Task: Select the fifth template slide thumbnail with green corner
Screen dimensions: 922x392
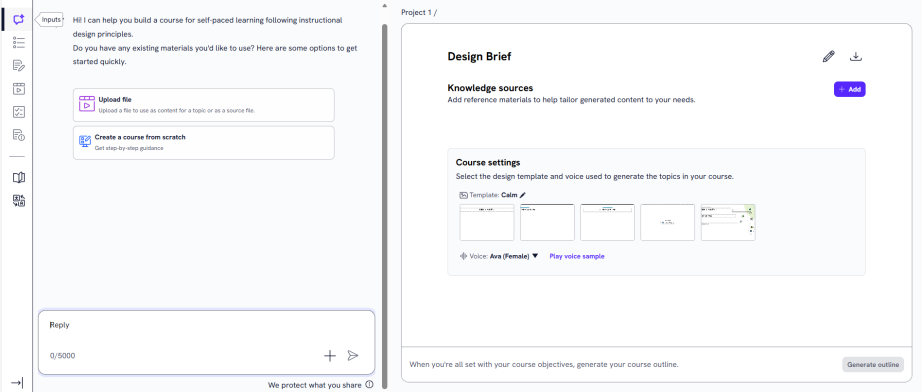Action: click(728, 222)
